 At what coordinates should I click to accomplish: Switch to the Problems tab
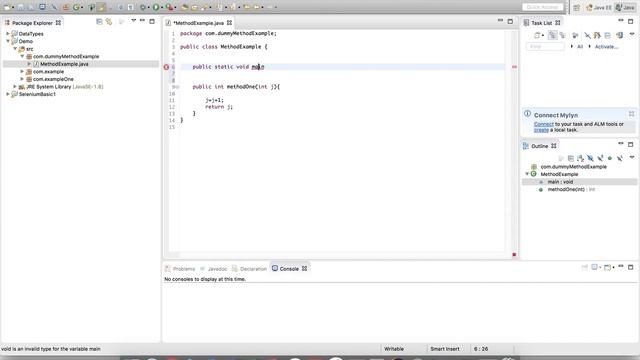click(x=180, y=269)
